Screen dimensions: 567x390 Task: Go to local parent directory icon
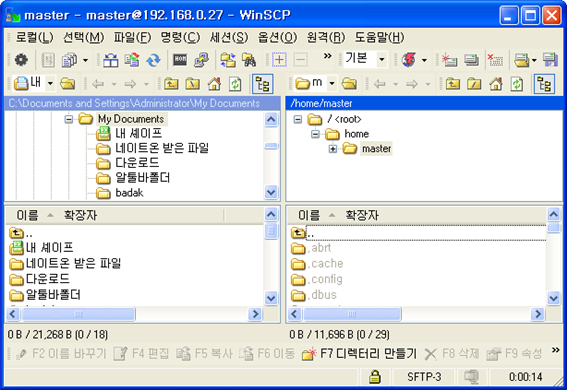point(171,84)
